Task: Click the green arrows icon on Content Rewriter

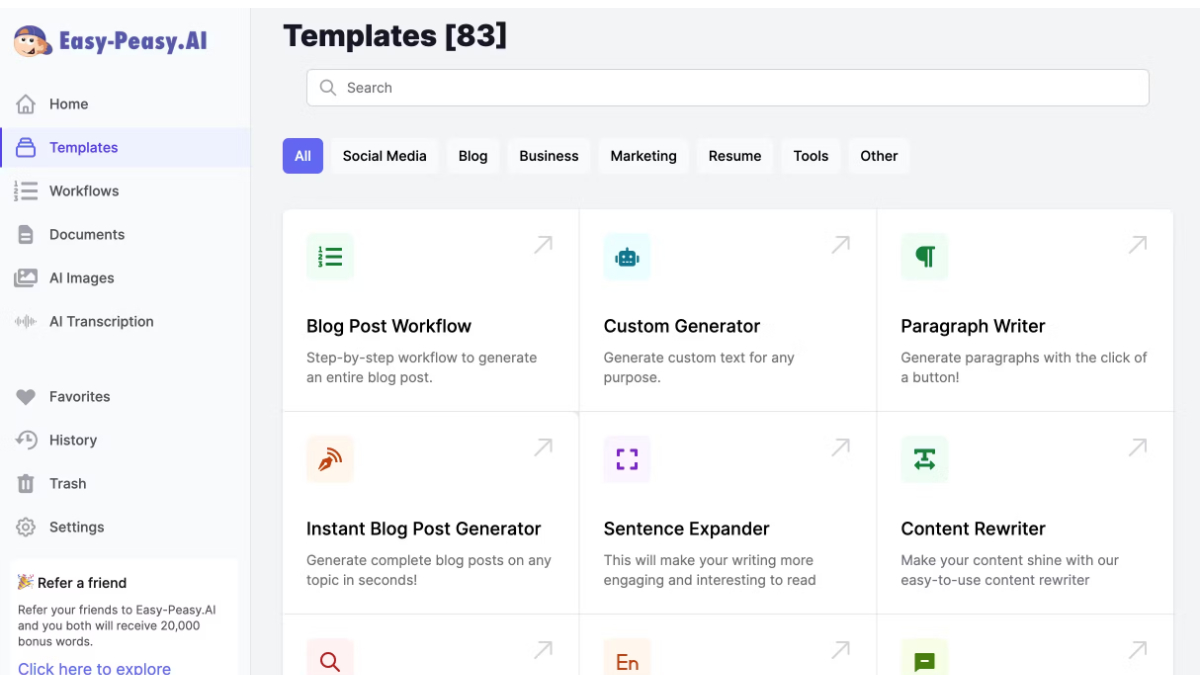Action: coord(924,460)
